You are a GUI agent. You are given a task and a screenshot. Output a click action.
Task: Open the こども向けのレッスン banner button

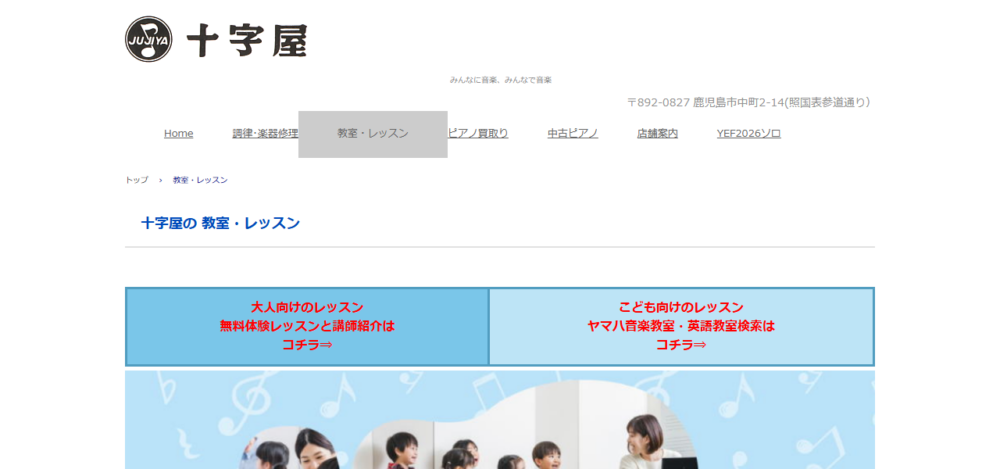(681, 326)
